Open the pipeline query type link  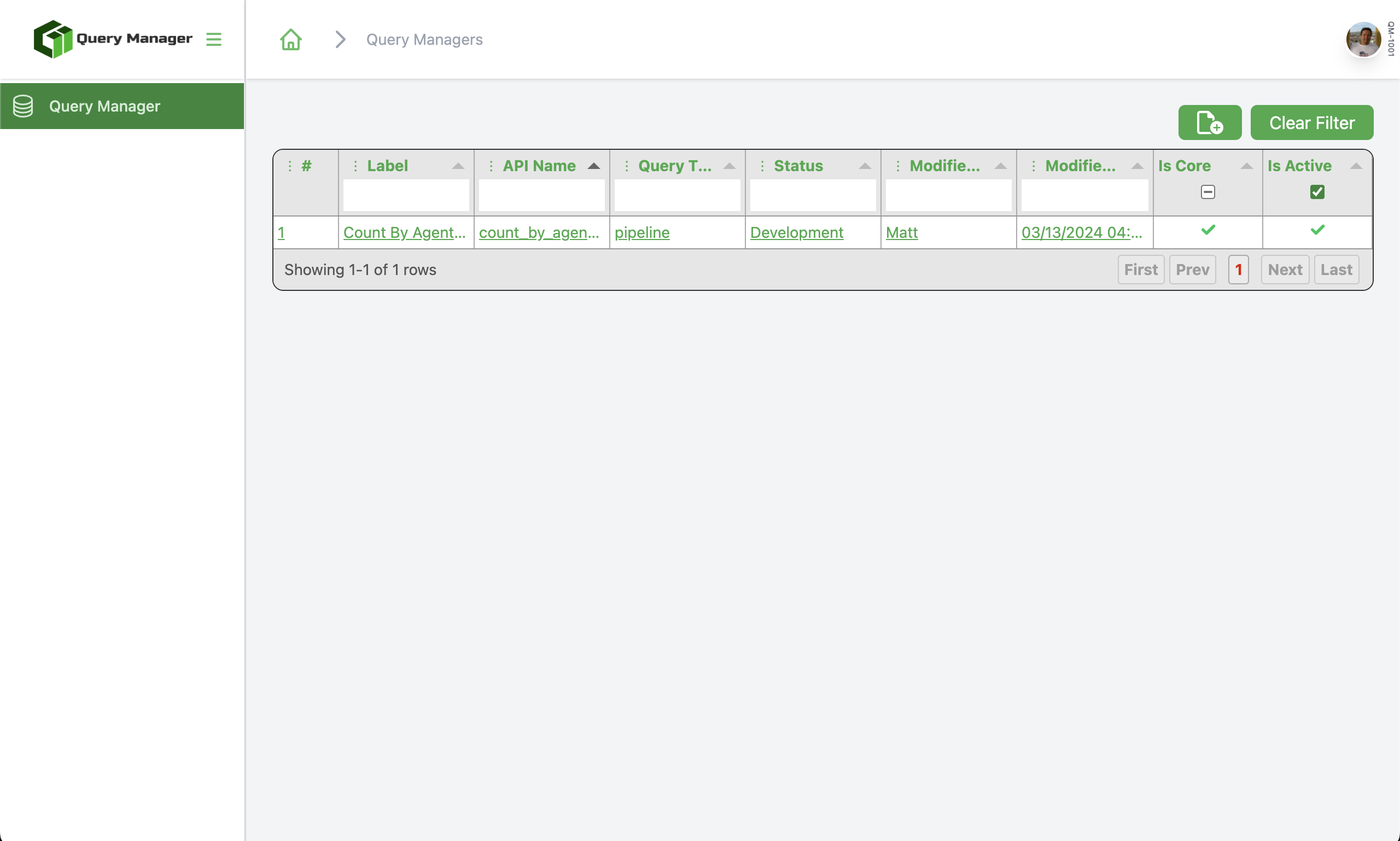coord(641,232)
